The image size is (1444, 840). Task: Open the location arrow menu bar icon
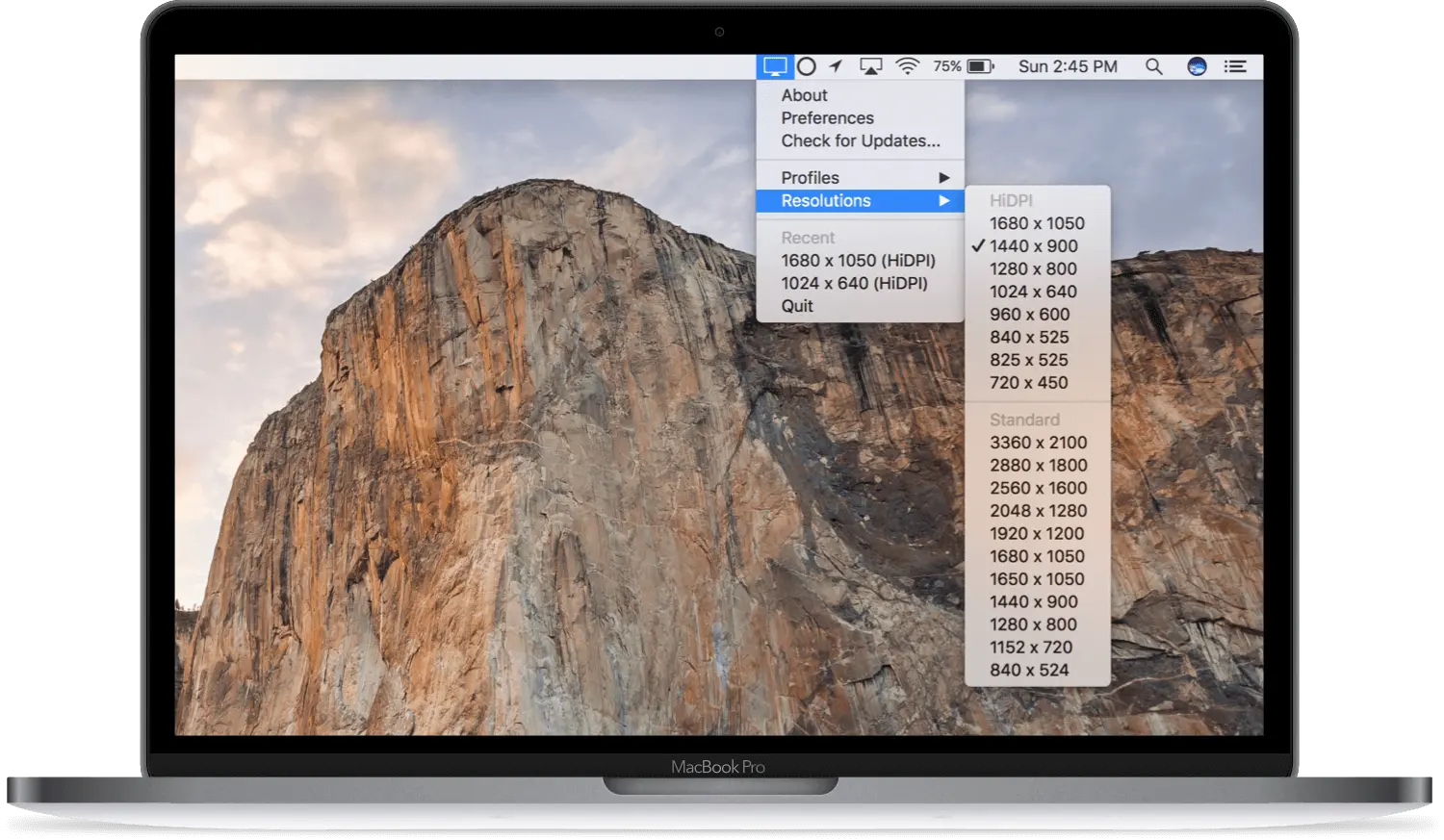[837, 66]
